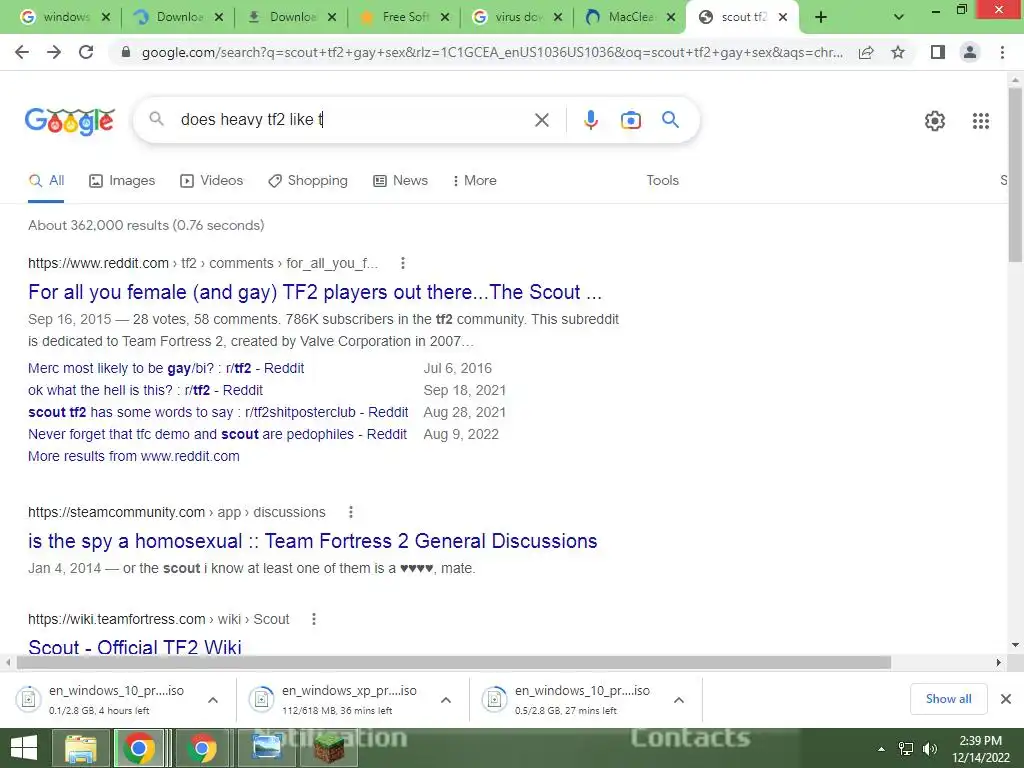
Task: Close the 'windows' tab
Action: pos(106,18)
